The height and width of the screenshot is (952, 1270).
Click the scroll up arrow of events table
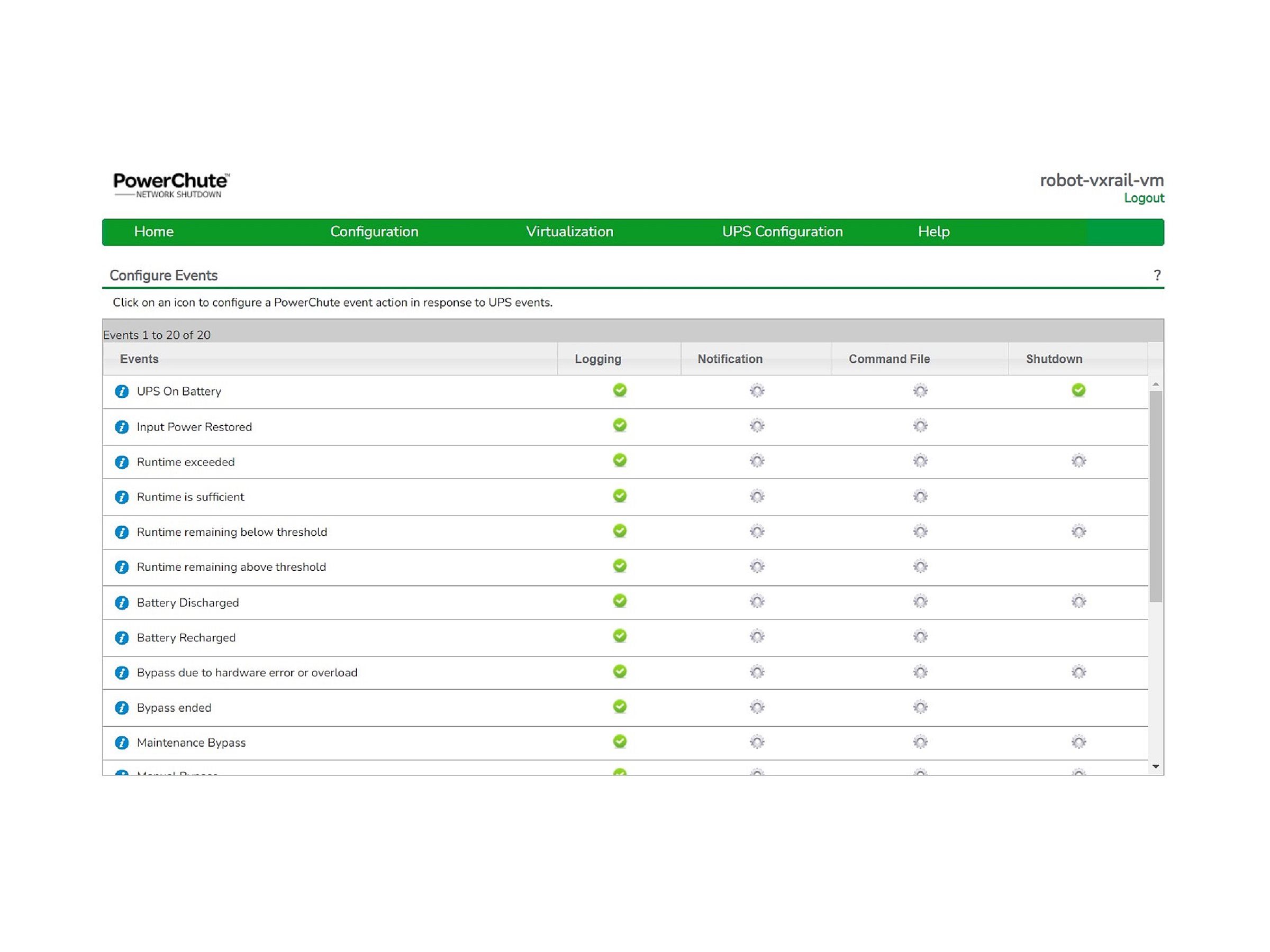1156,384
